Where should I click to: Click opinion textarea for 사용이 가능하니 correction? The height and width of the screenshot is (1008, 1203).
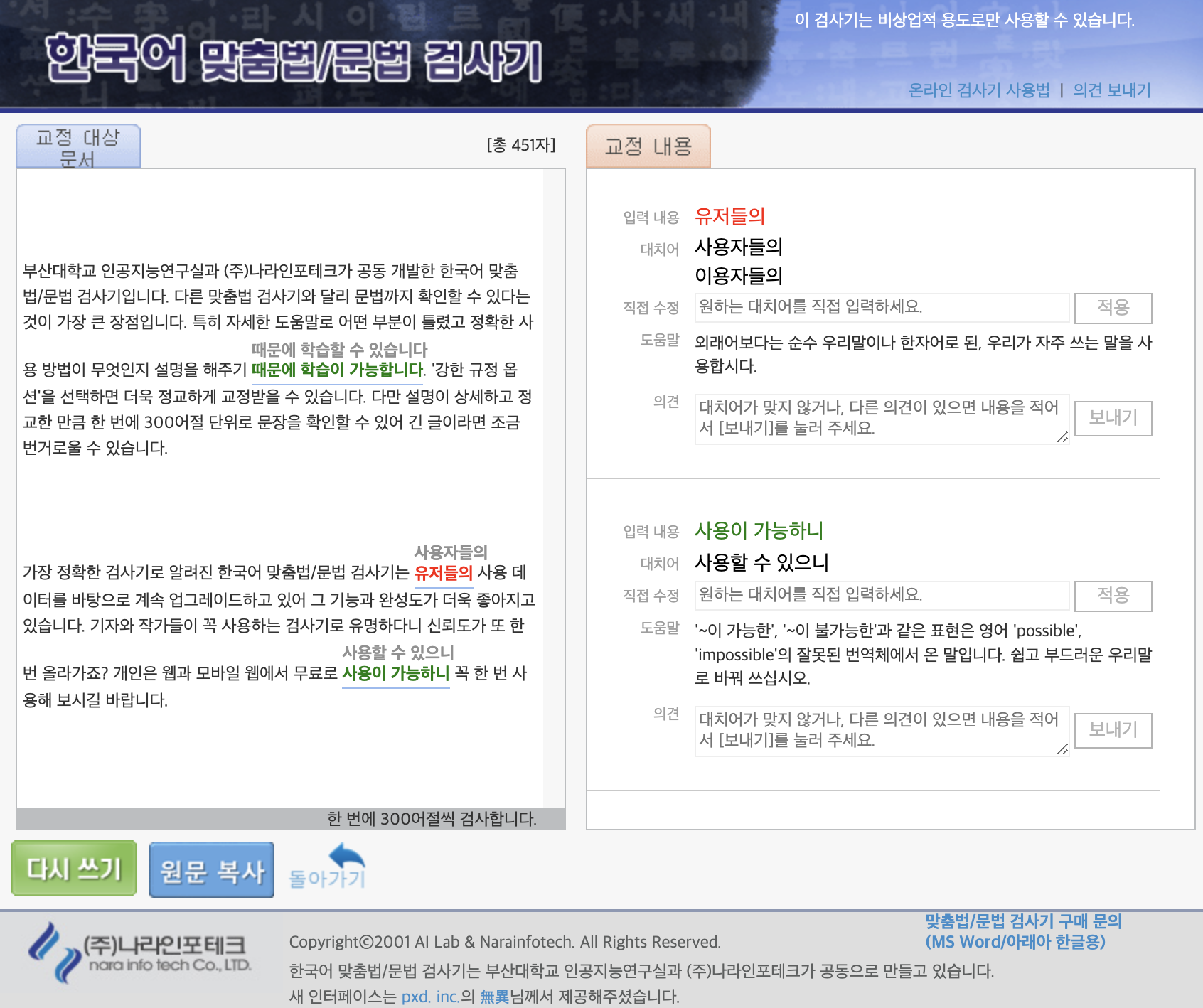(882, 731)
